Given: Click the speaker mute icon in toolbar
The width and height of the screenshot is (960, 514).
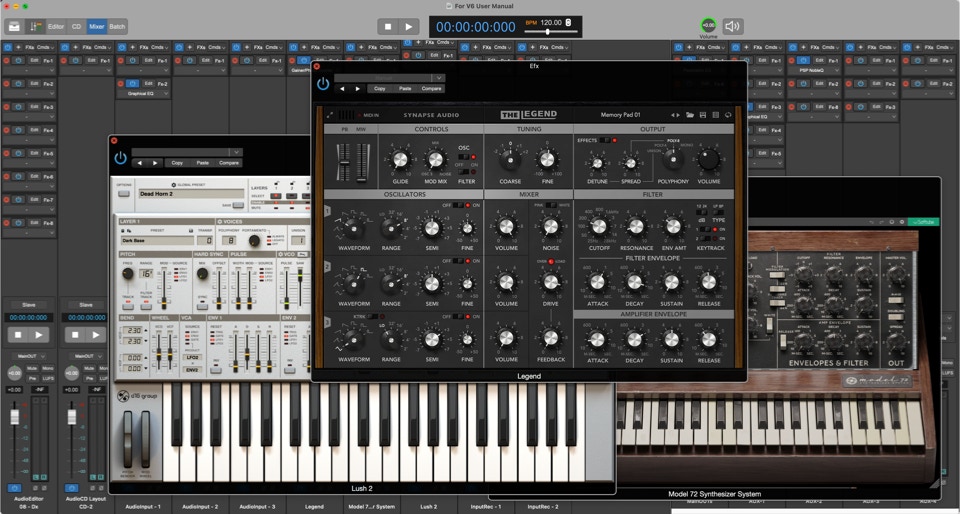Looking at the screenshot, I should 733,26.
